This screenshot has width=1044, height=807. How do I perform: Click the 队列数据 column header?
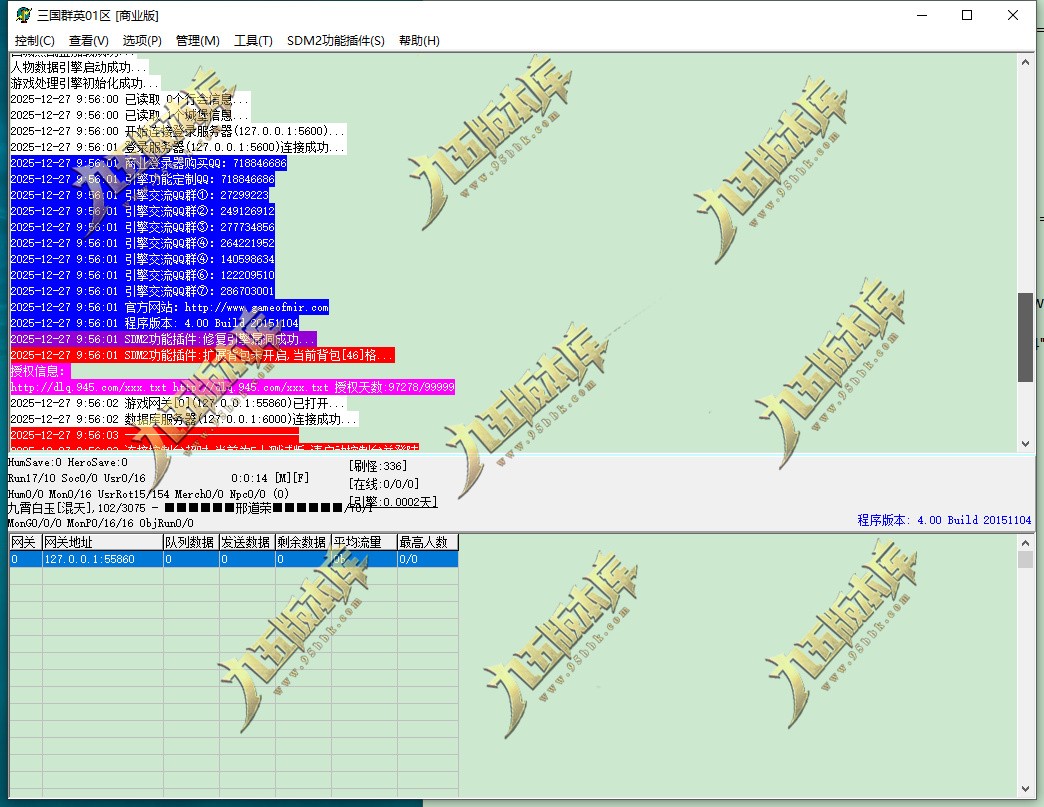(x=191, y=542)
